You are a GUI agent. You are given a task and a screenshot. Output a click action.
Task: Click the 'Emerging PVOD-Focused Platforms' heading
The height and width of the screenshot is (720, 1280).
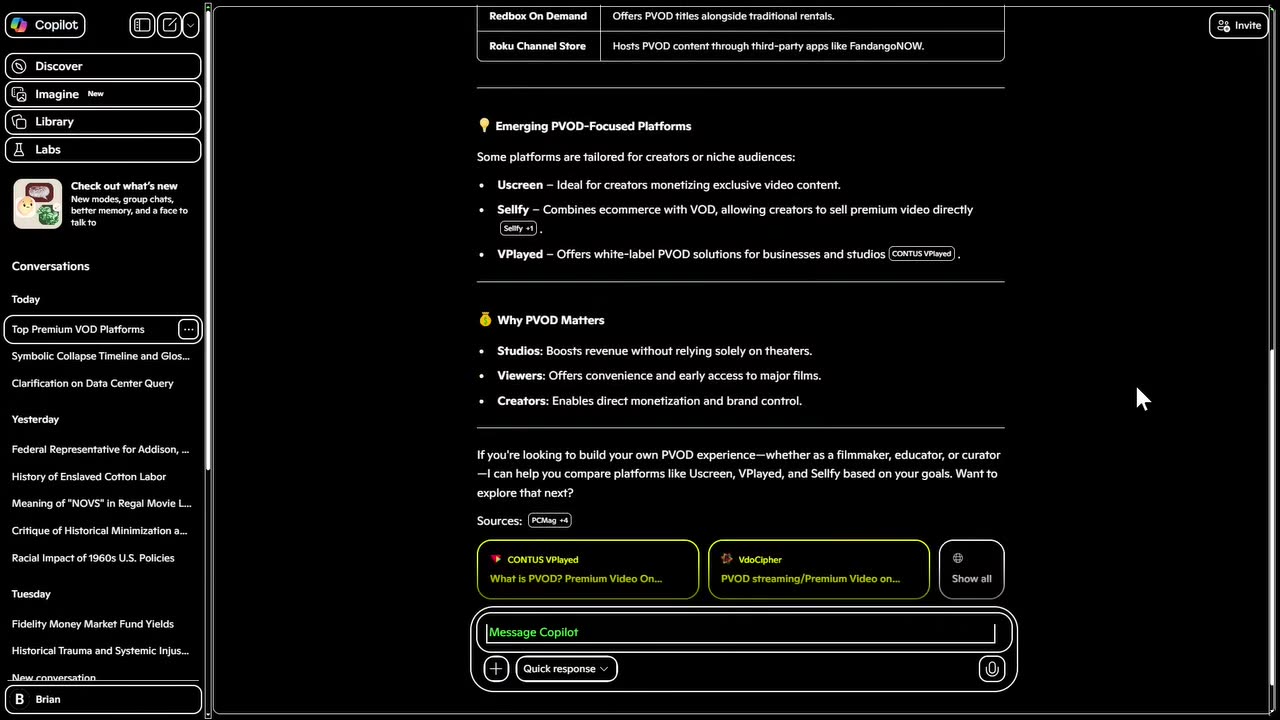tap(593, 126)
